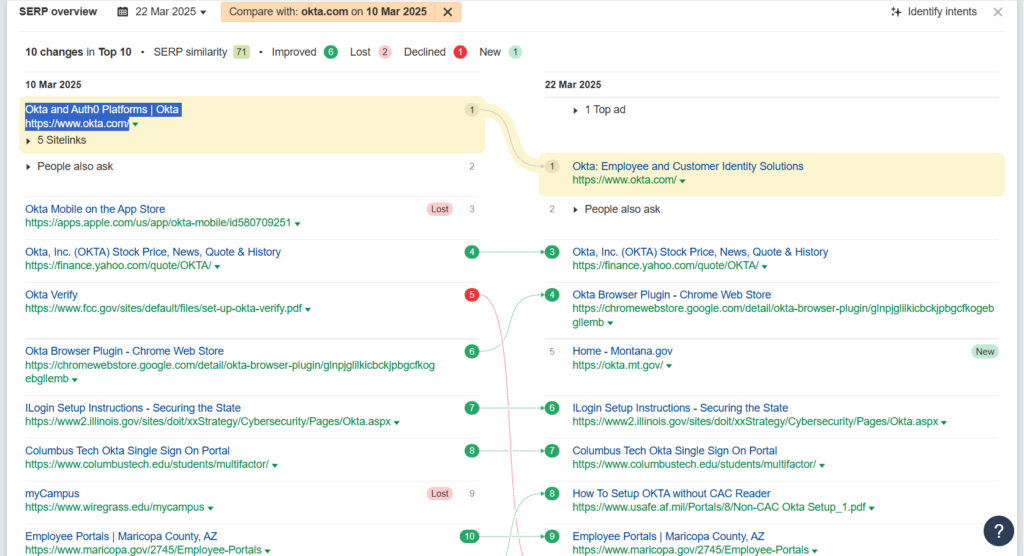The image size is (1024, 556).
Task: Click the SERP similarity 71 score
Action: click(242, 52)
